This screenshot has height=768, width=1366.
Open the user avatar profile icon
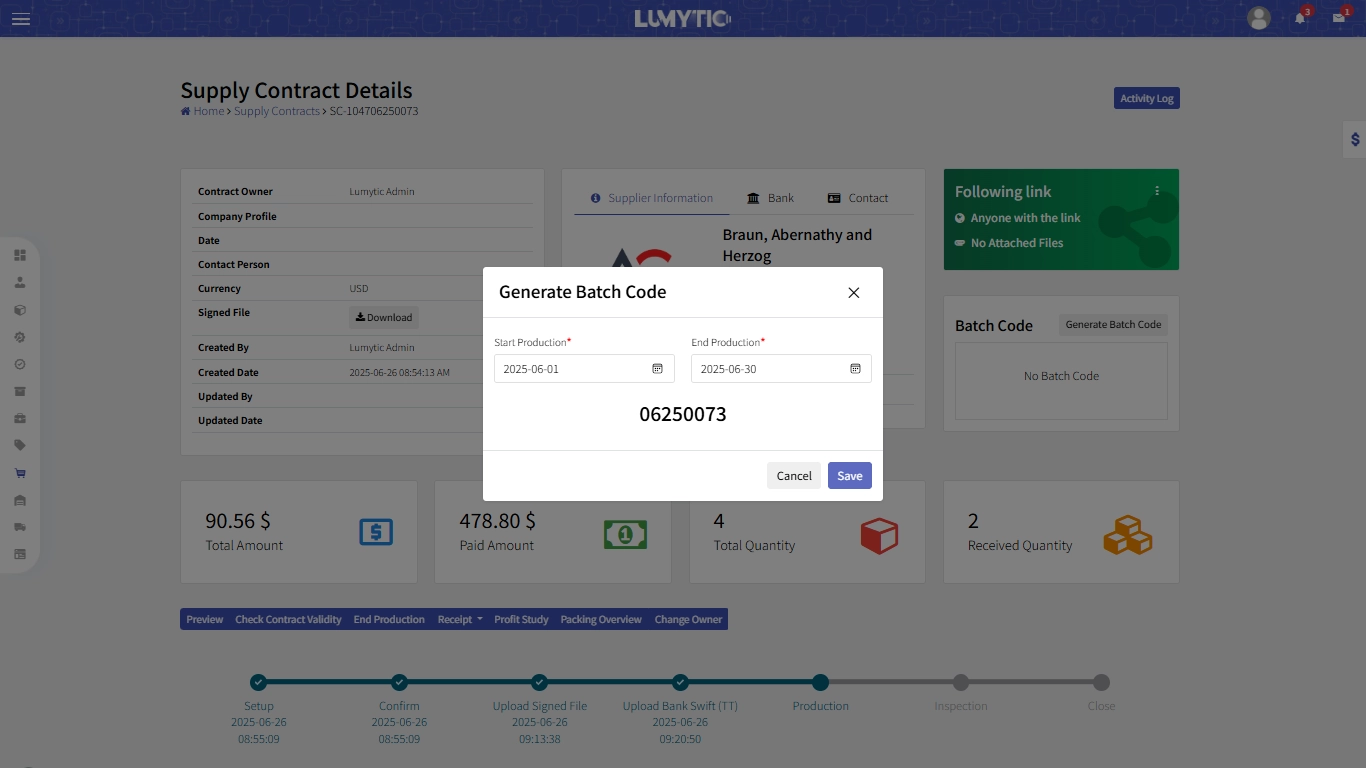tap(1258, 18)
